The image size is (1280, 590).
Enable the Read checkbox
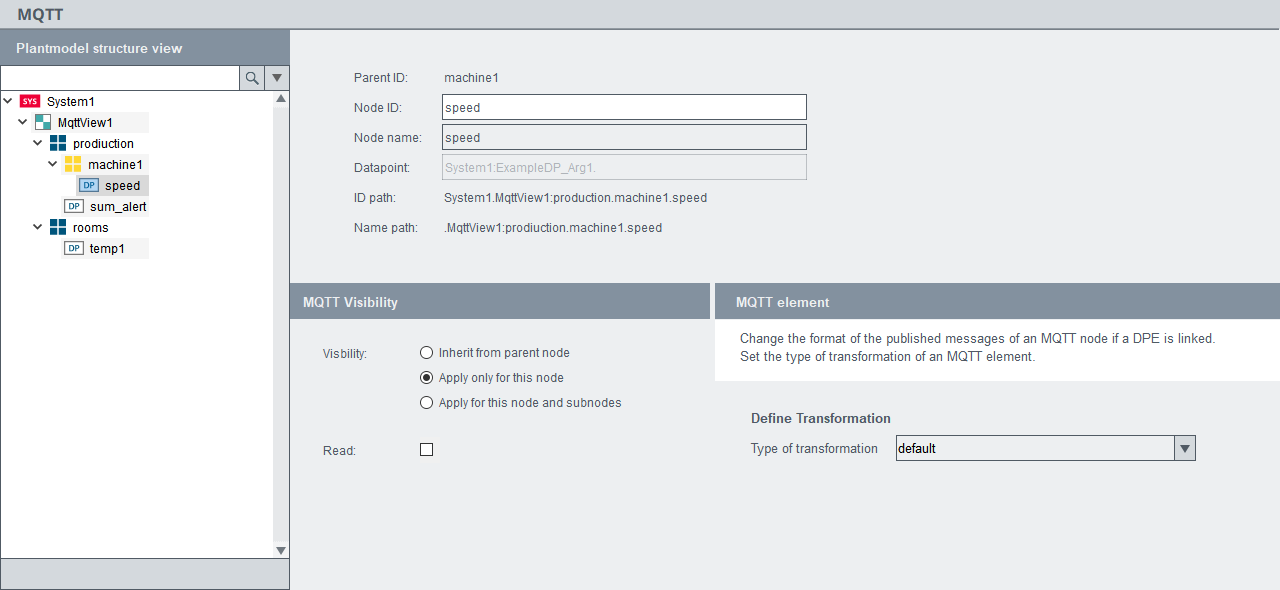(x=427, y=450)
